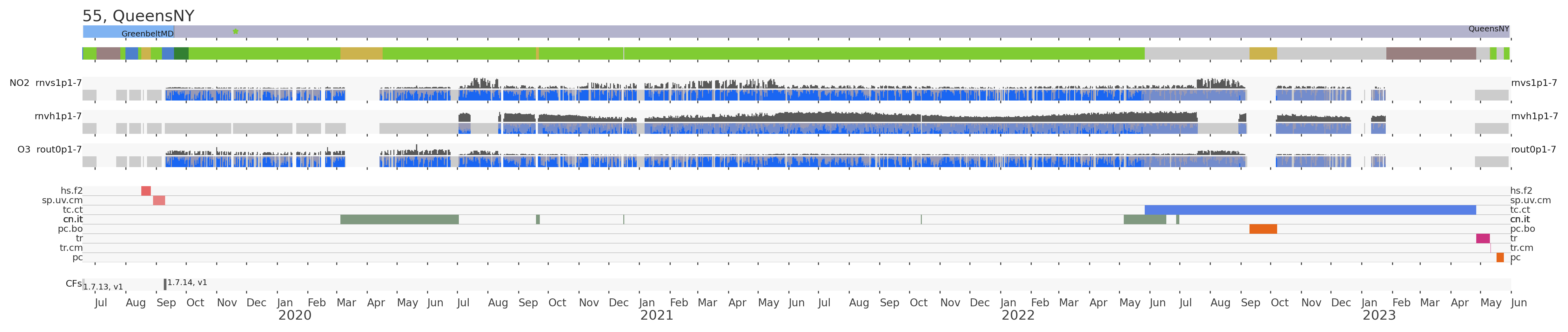Select the dark green status bar segment

181,54
